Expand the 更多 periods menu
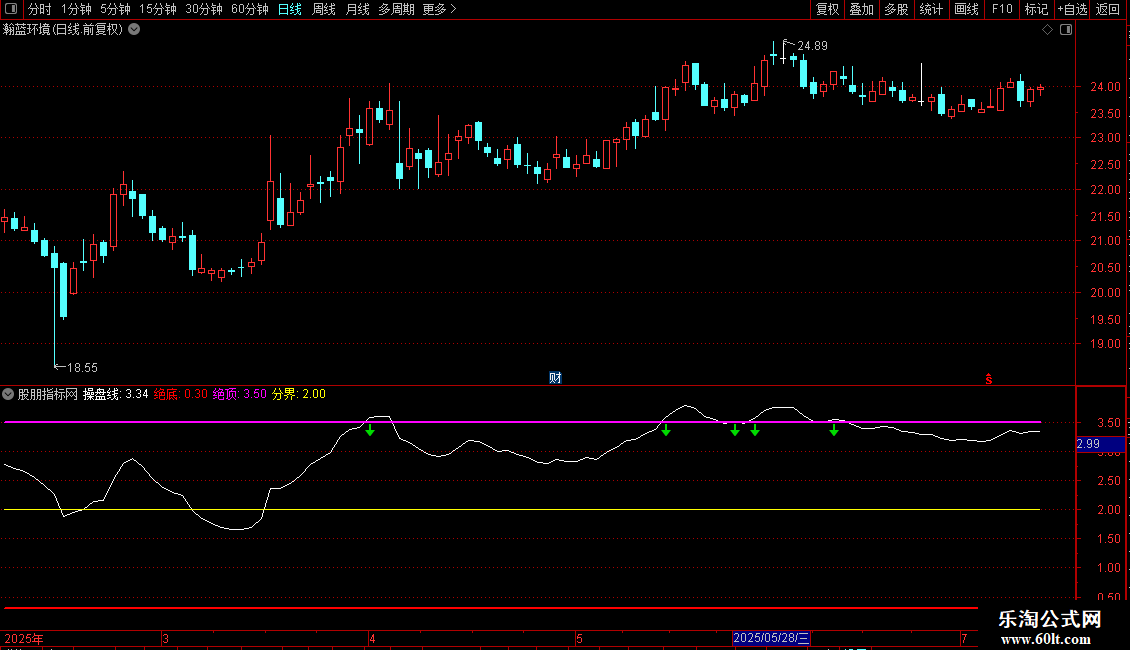Screen dimensions: 1130x650 click(440, 9)
